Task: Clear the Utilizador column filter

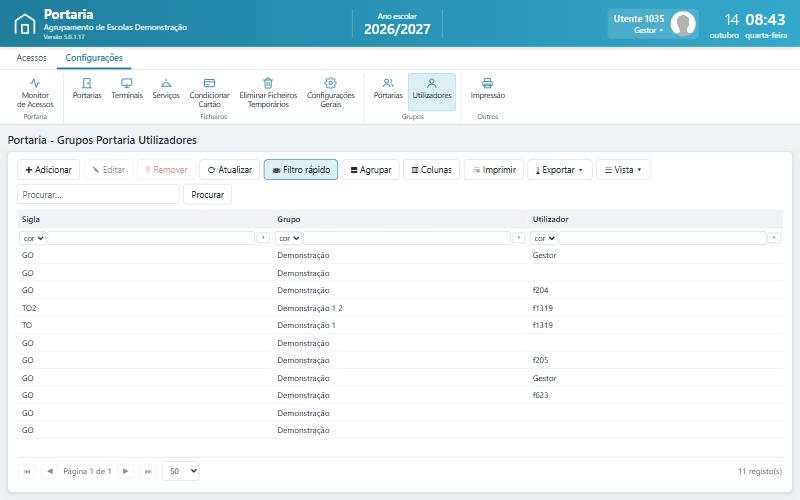Action: click(774, 238)
